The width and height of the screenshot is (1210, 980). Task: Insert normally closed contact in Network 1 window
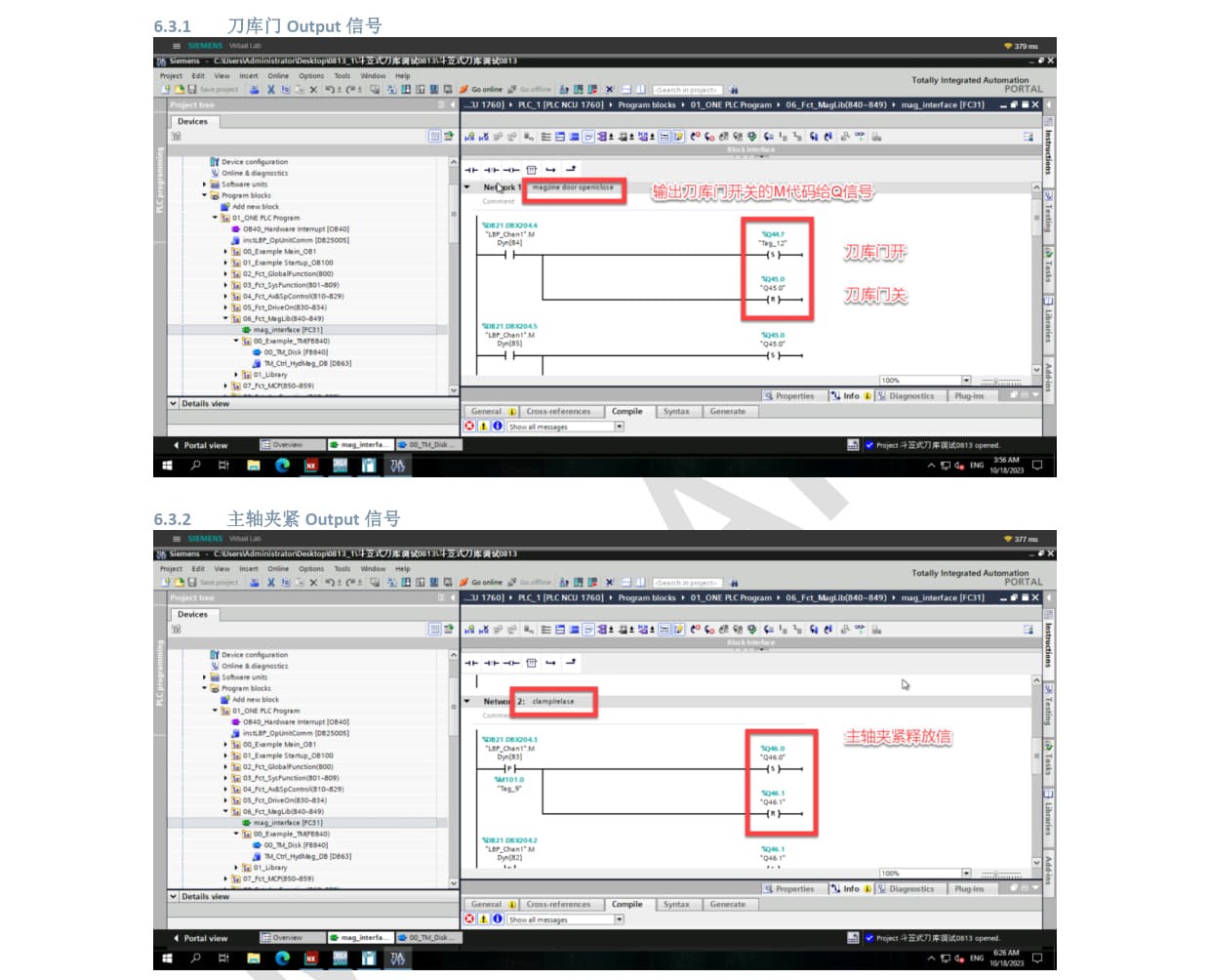(492, 170)
